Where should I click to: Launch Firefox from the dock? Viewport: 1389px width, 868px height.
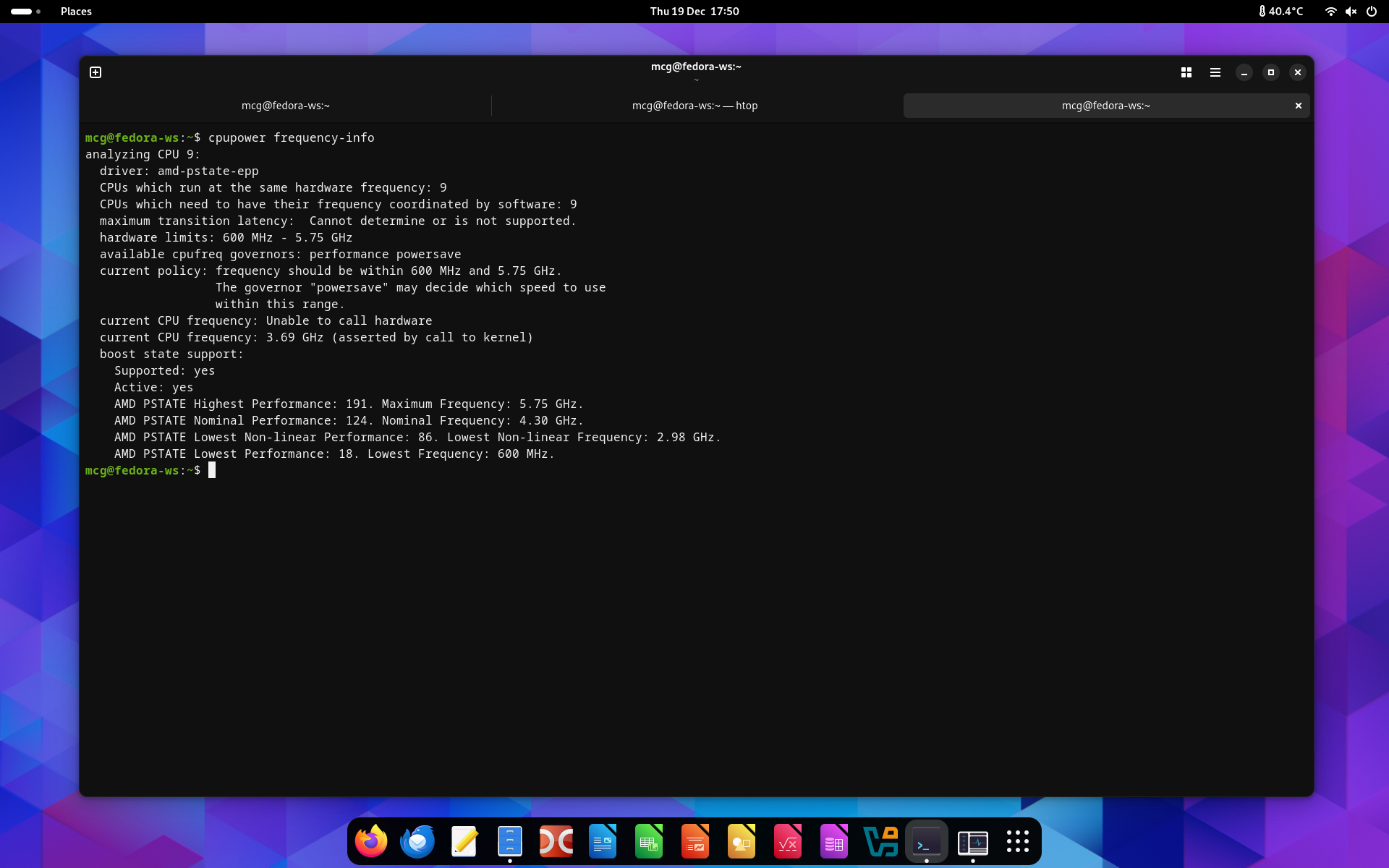pos(371,841)
